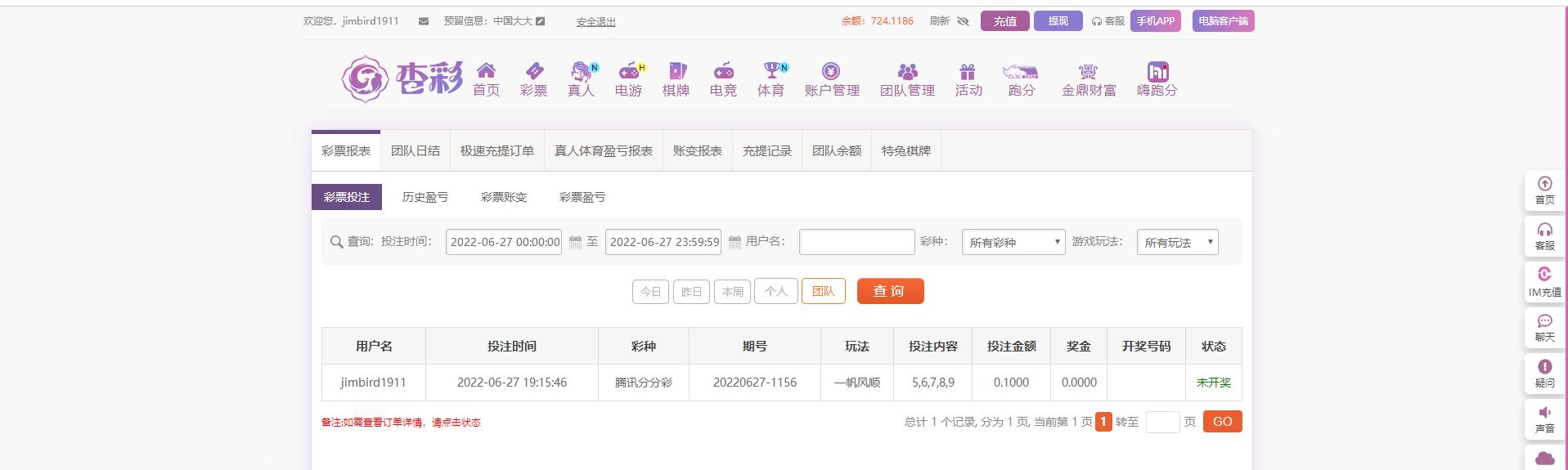Click the 刷新 refresh balance link
The image size is (1568, 470).
939,21
